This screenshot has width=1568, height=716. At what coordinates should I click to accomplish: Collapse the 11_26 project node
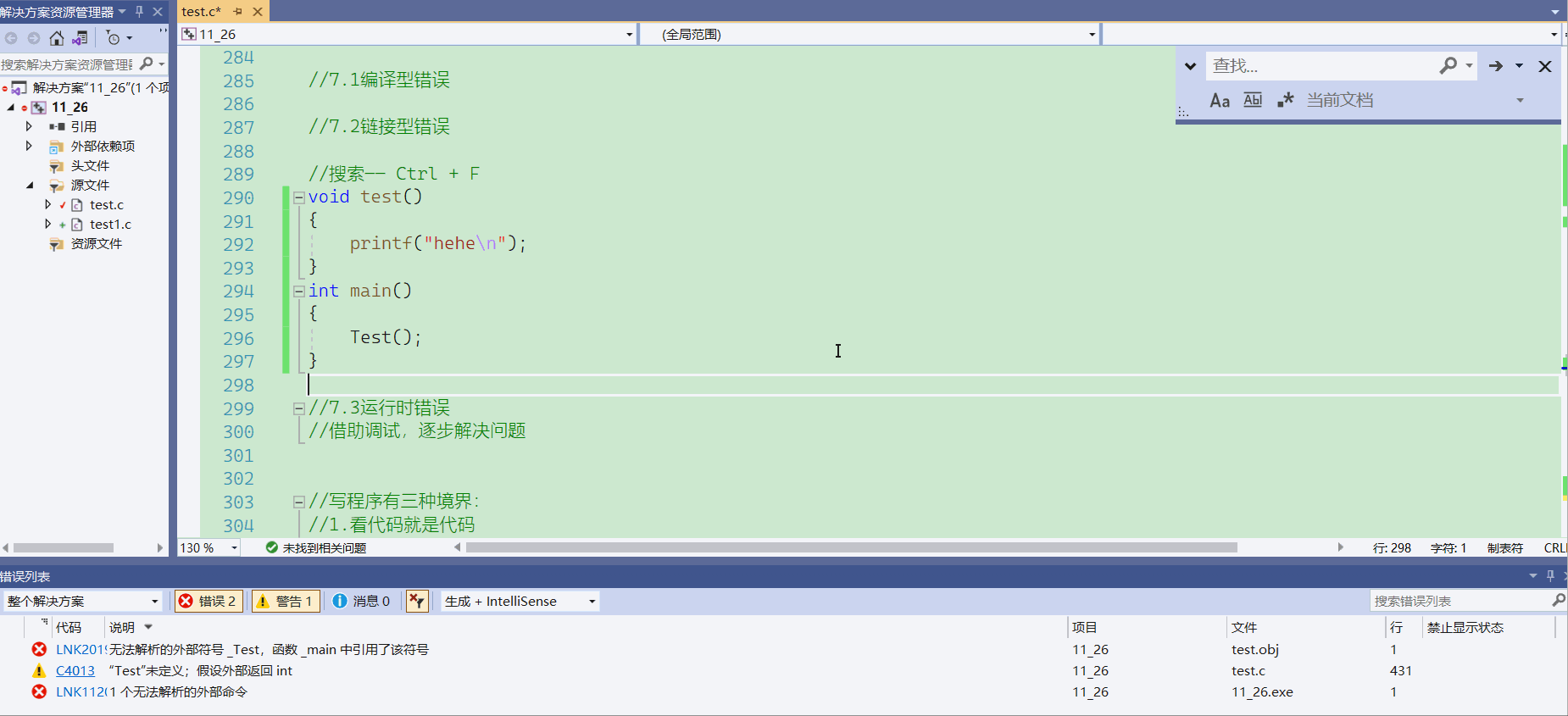[x=11, y=107]
